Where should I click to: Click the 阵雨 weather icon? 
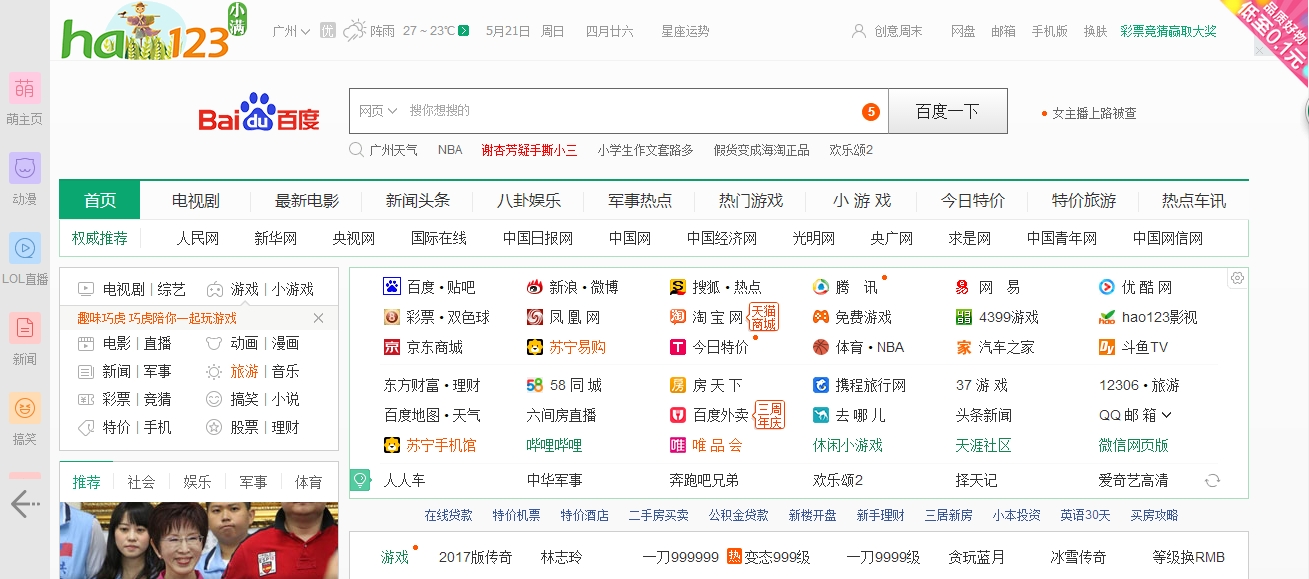[x=355, y=29]
